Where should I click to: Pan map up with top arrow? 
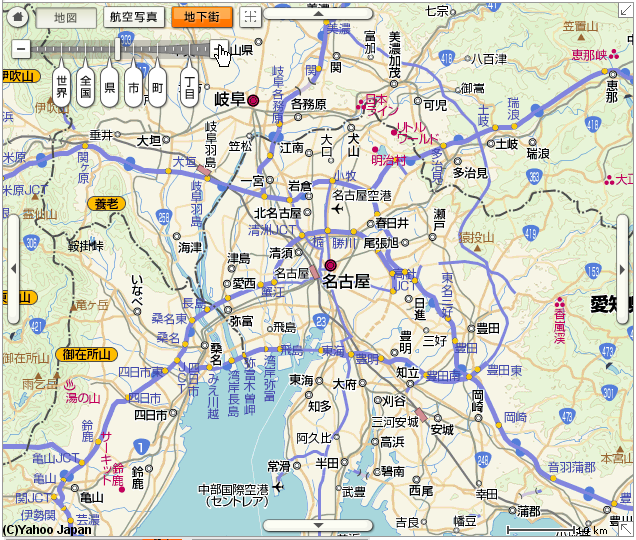[x=318, y=14]
